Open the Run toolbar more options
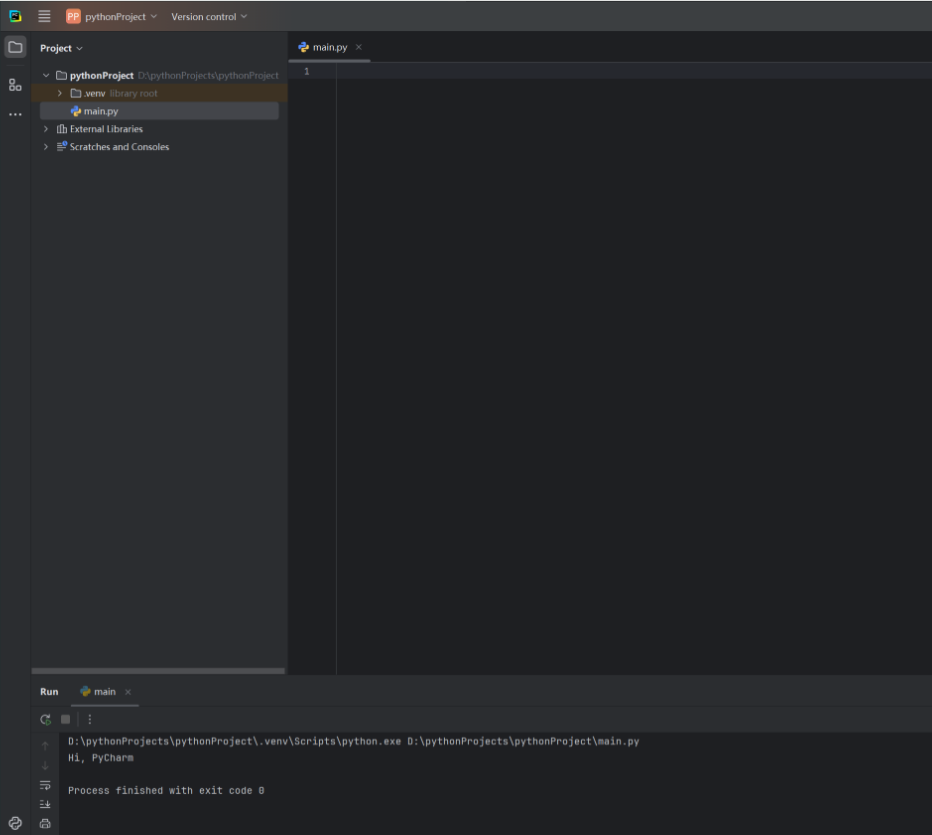Viewport: 932px width, 835px height. click(x=90, y=720)
